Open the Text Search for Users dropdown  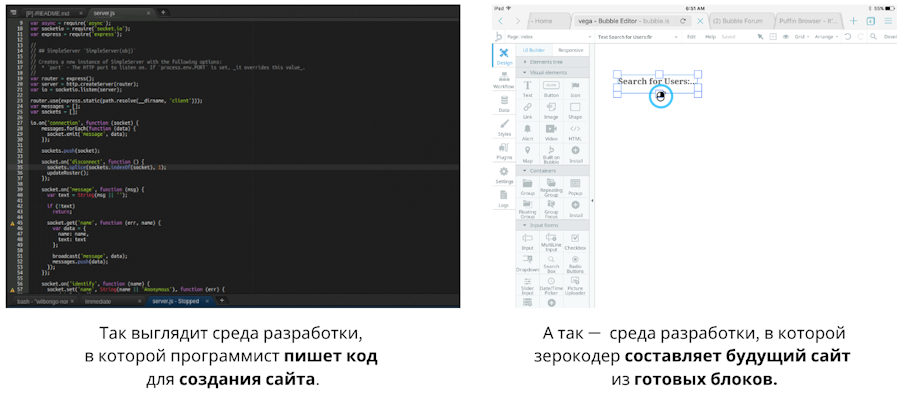tap(637, 37)
